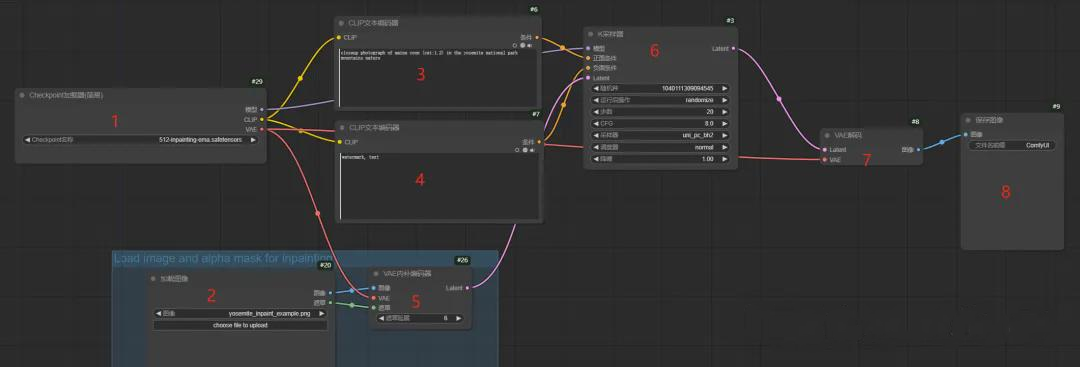
Task: Focus the negative prompt box containing watermark, text
Action: pos(438,186)
